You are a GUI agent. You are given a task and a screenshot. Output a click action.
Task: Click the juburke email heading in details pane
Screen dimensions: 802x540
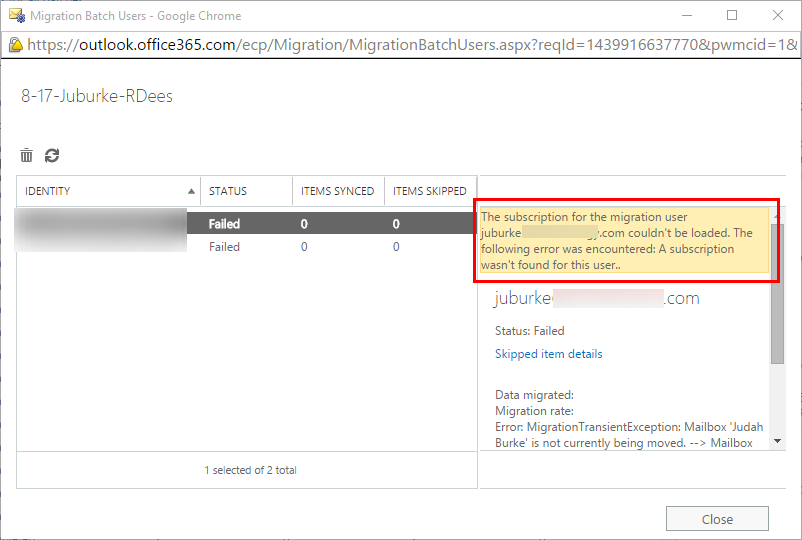tap(597, 298)
